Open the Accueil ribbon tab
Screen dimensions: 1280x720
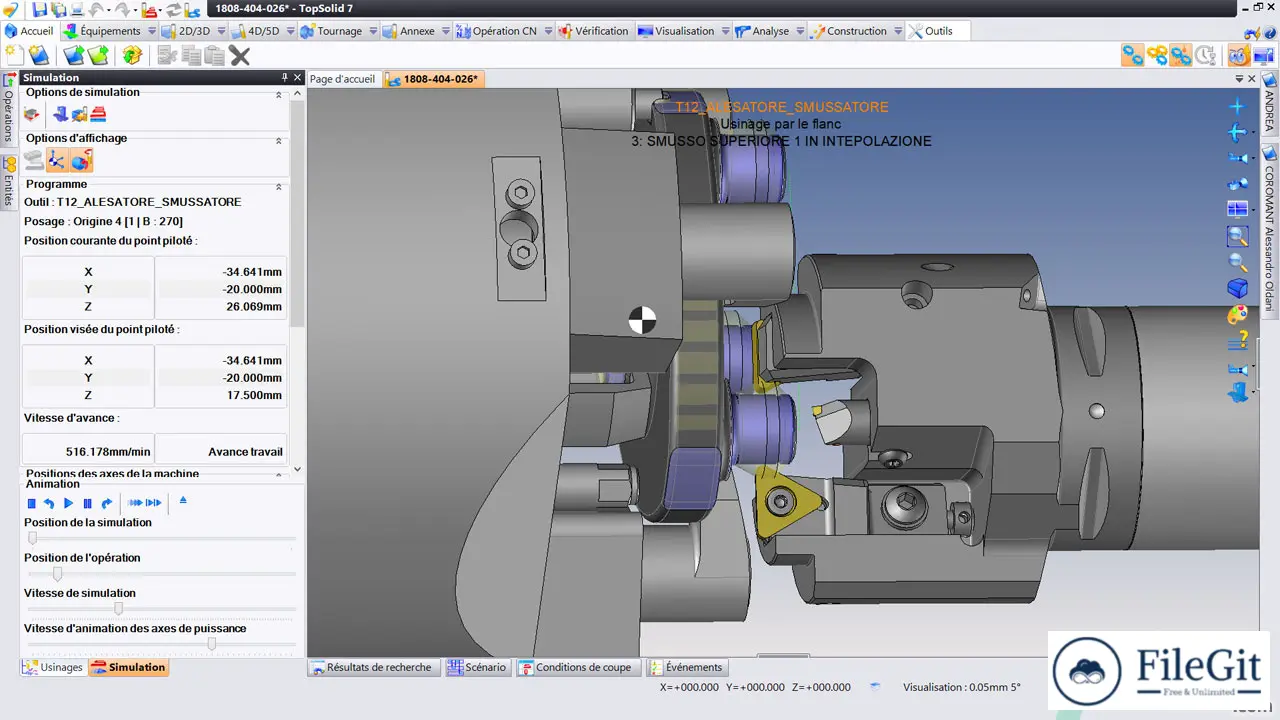pos(29,31)
